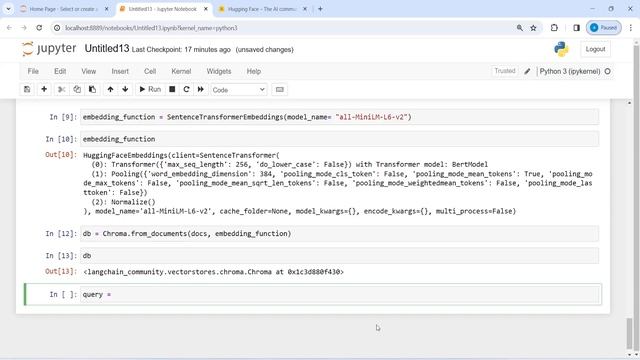Click the Last Checkpoint 17 minutes ago text

(x=181, y=49)
